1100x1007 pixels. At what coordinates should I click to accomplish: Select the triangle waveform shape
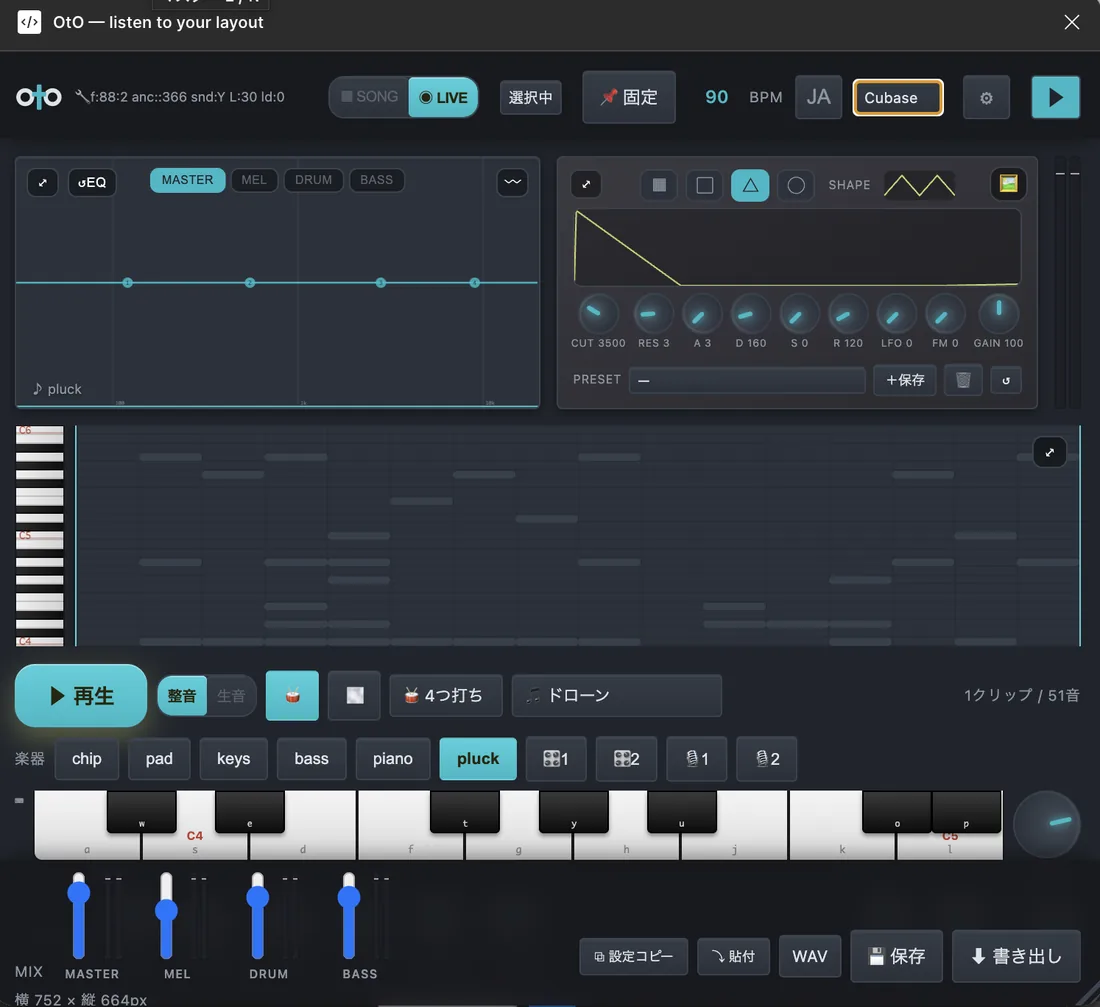pyautogui.click(x=750, y=185)
